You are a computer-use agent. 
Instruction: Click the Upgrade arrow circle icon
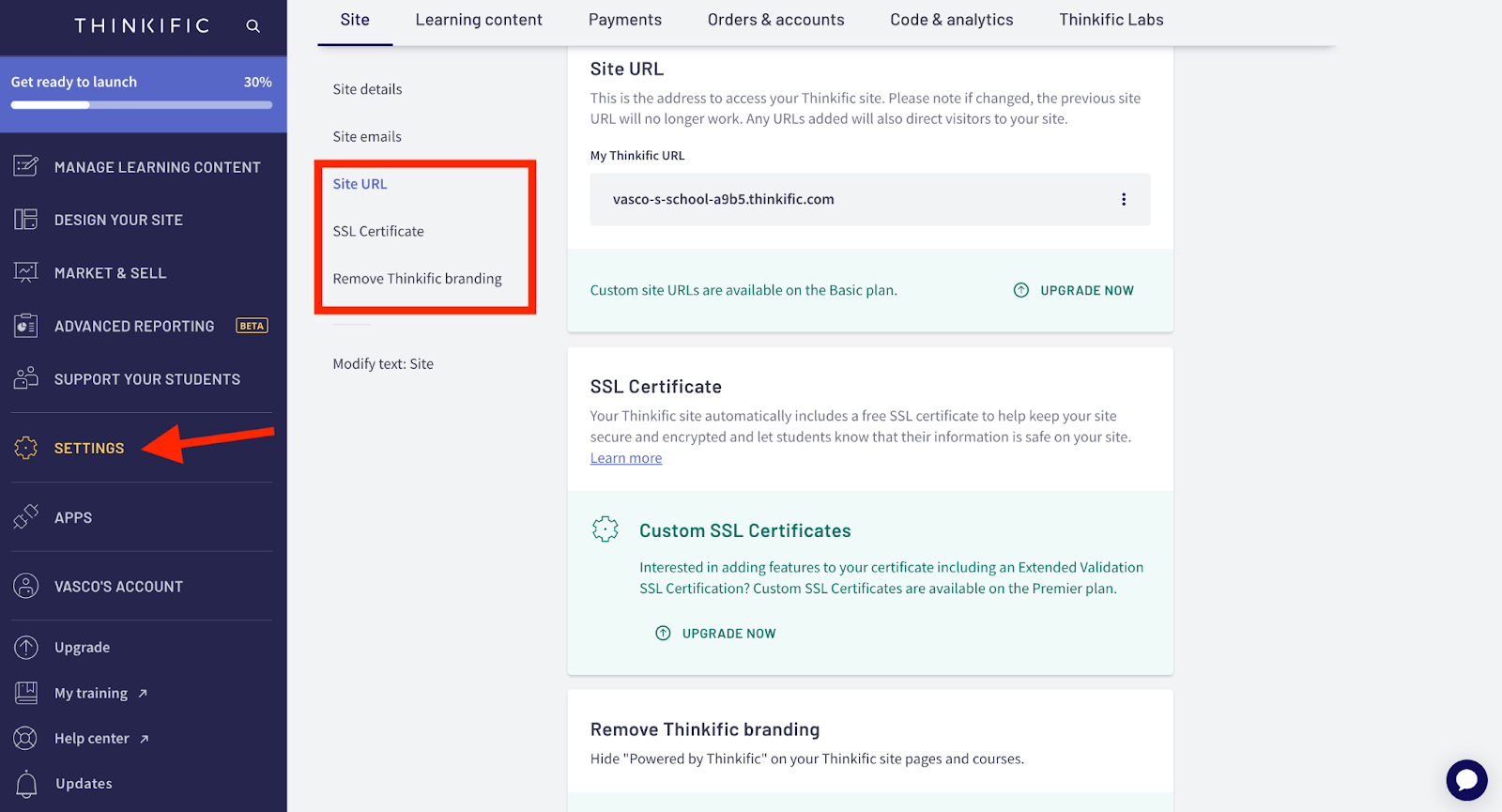26,647
